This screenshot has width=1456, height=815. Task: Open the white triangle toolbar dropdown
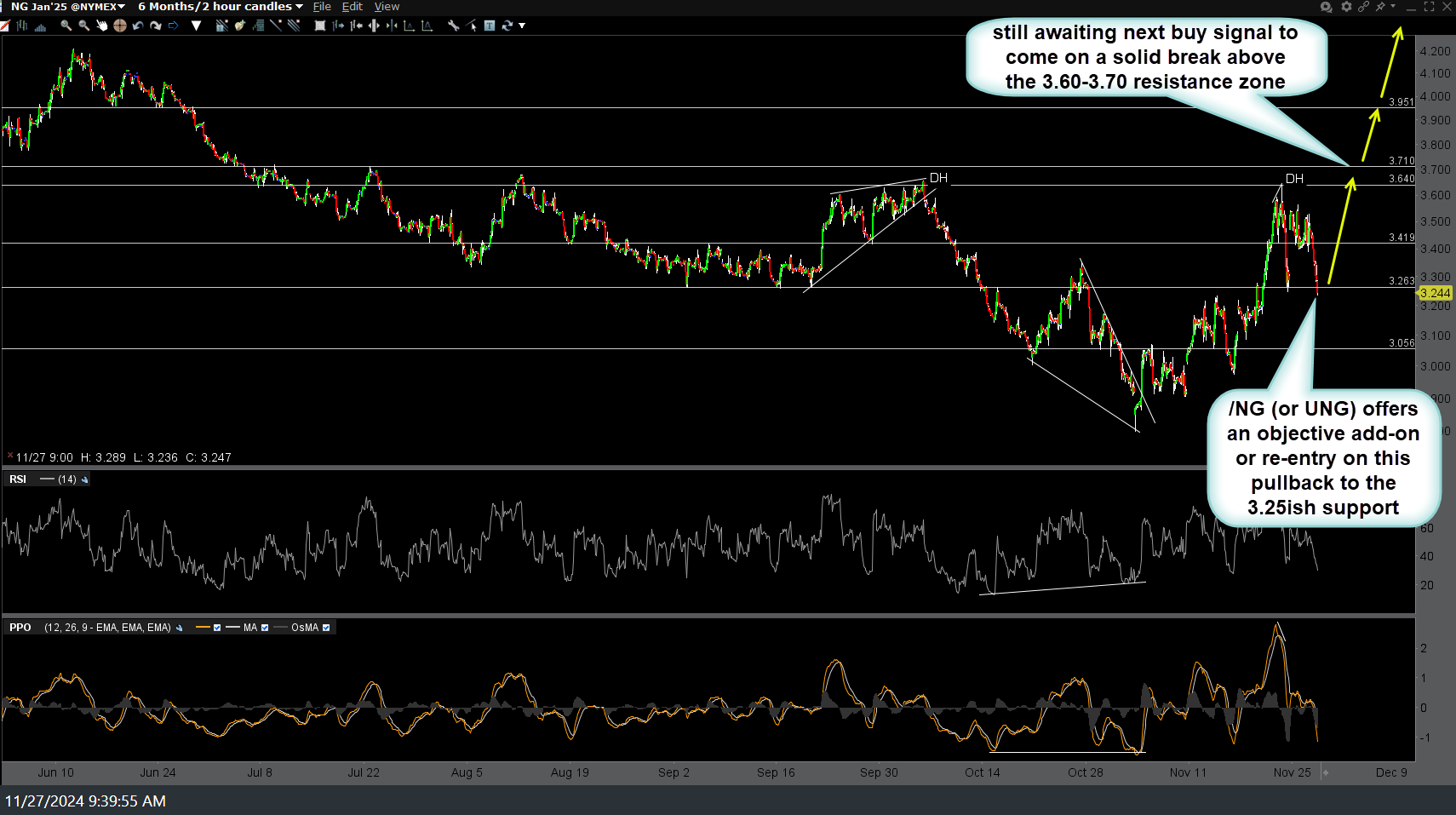(x=197, y=26)
